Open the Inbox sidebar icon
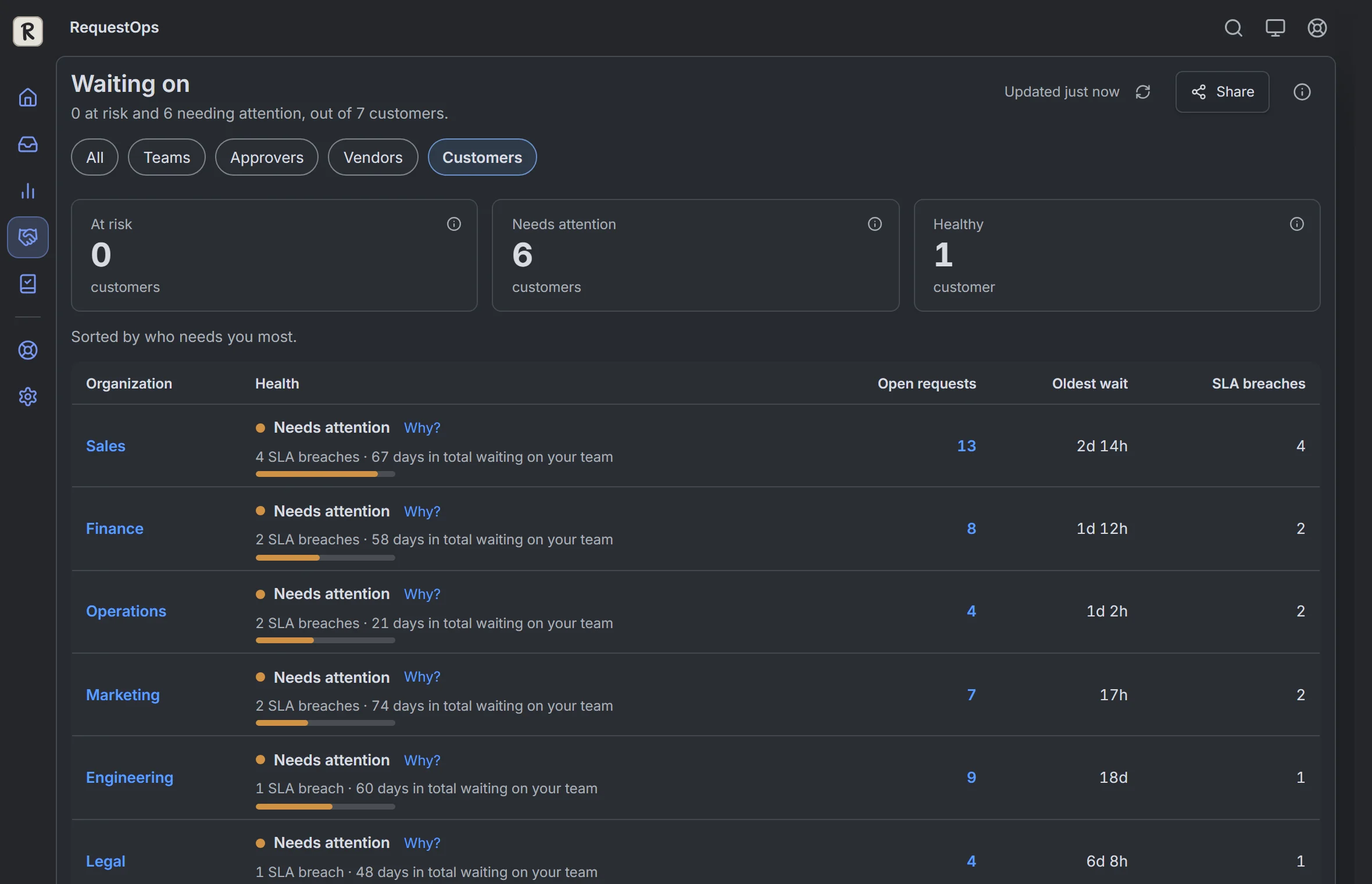1372x884 pixels. pyautogui.click(x=28, y=144)
